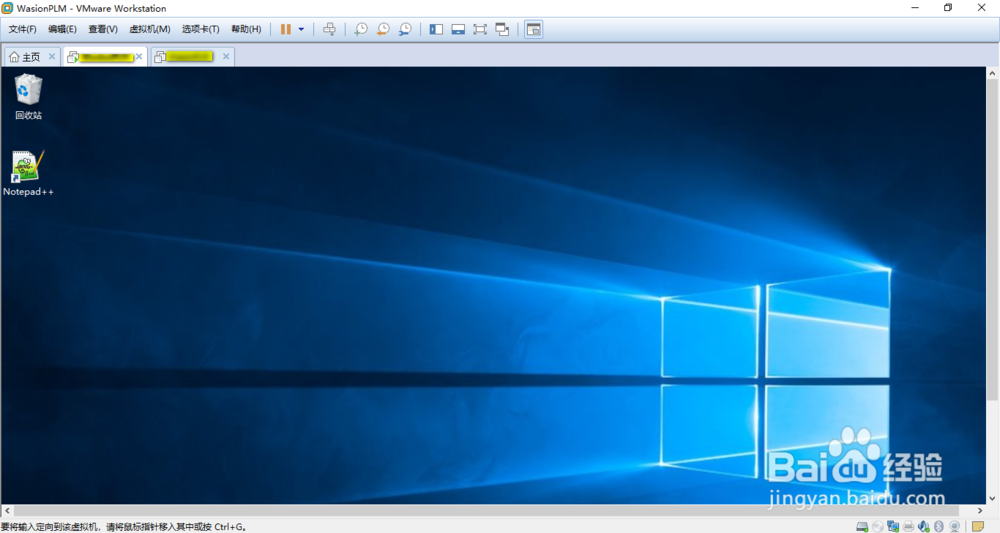Click the hard disk status icon

(x=862, y=527)
